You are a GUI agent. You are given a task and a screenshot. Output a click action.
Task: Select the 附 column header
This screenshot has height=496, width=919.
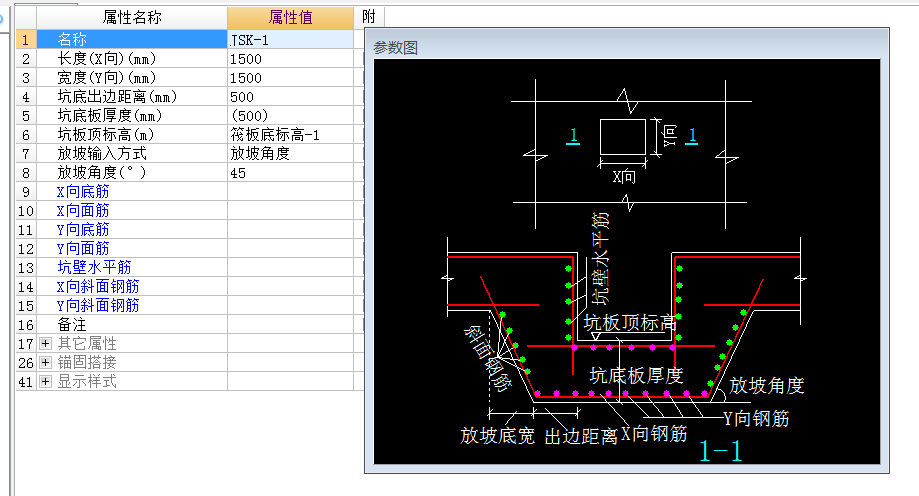pyautogui.click(x=369, y=18)
